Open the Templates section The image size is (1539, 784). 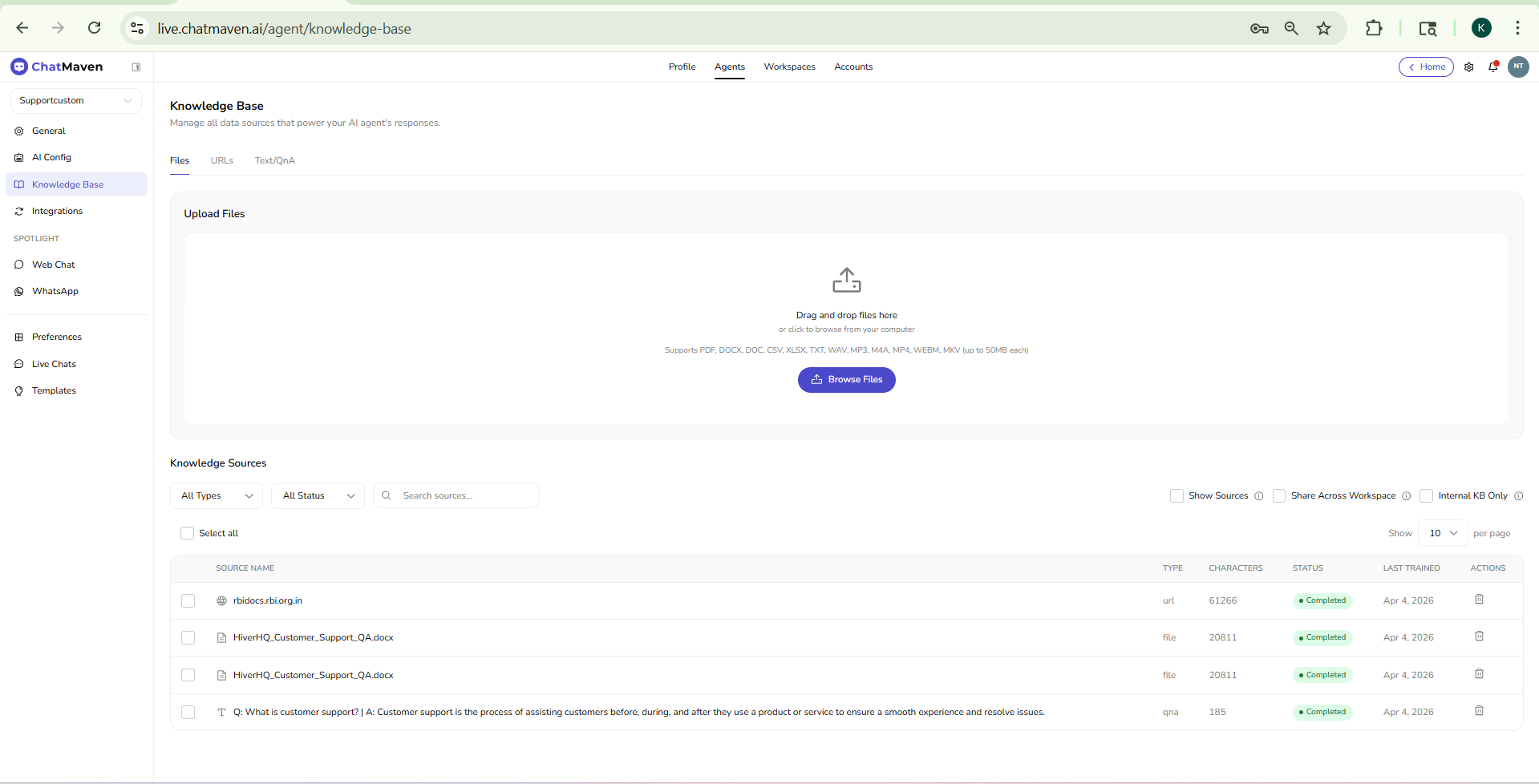[x=53, y=390]
